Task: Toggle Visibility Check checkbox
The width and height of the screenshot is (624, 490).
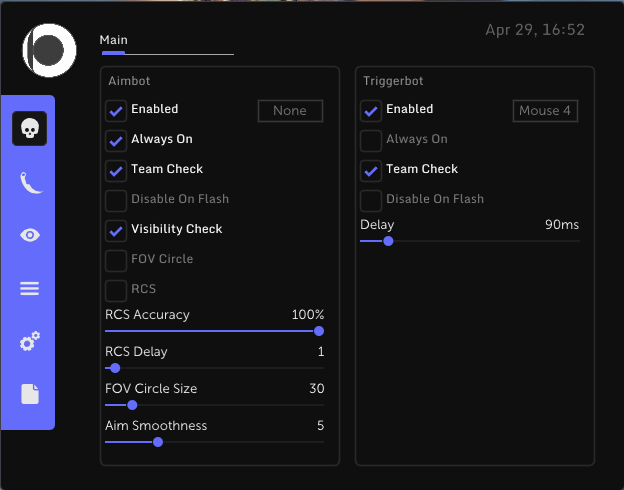Action: (116, 230)
